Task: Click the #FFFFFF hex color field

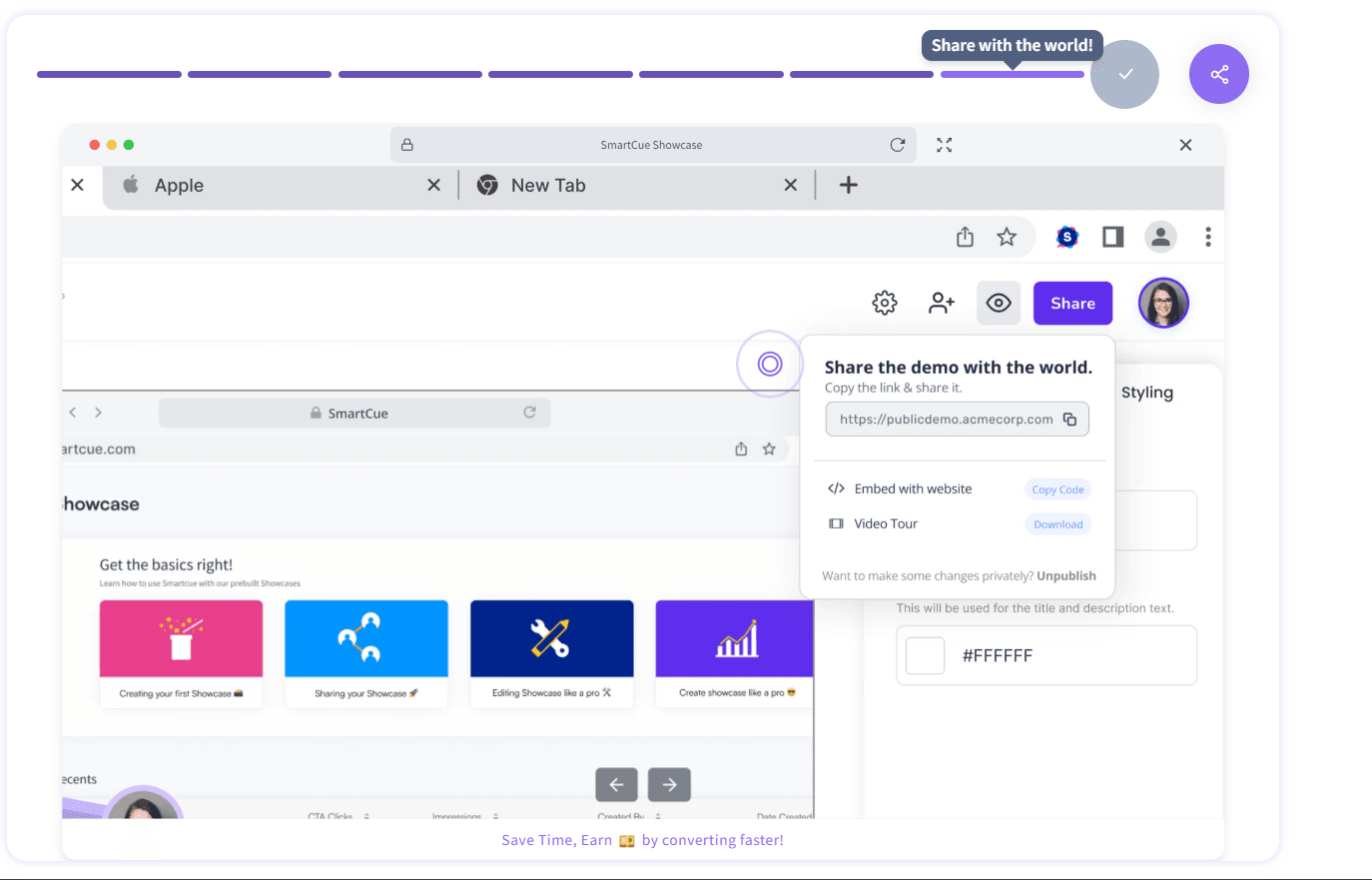Action: tap(1046, 655)
